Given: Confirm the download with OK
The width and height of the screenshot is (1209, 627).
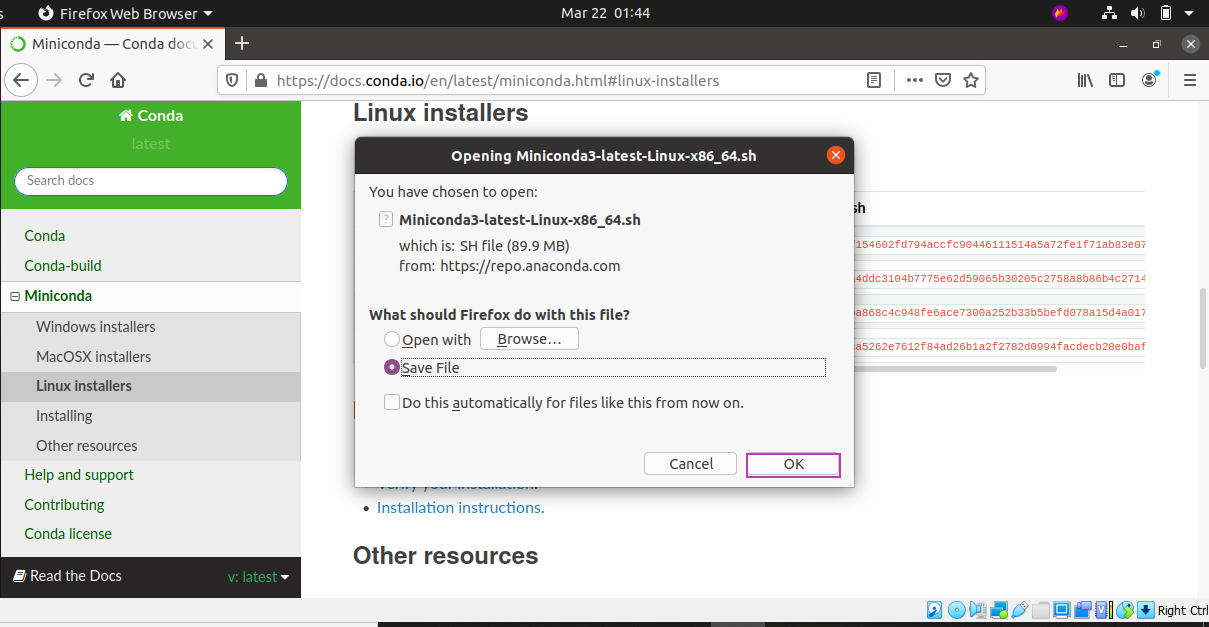Looking at the screenshot, I should [x=793, y=464].
